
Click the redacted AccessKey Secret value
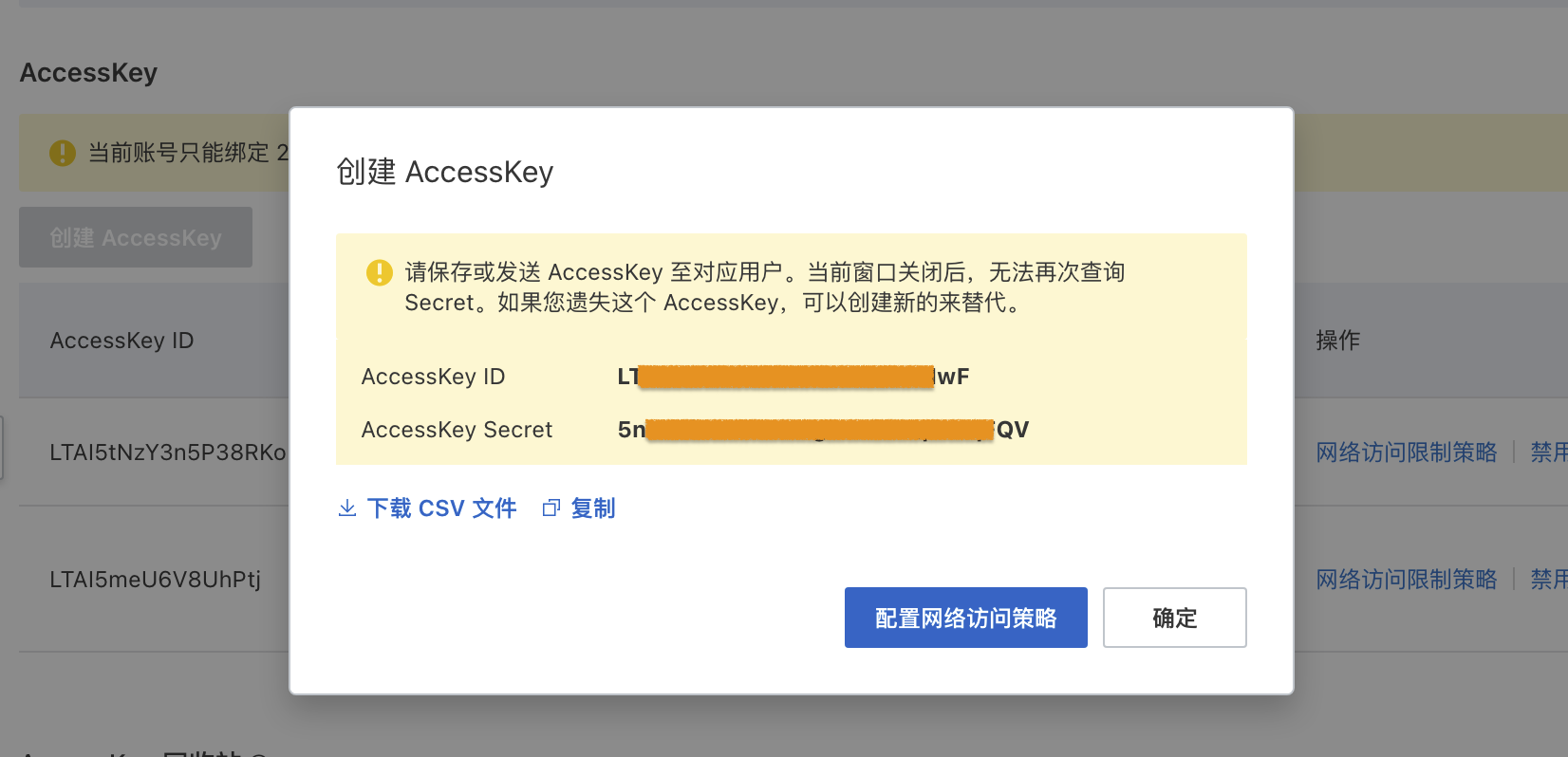823,430
